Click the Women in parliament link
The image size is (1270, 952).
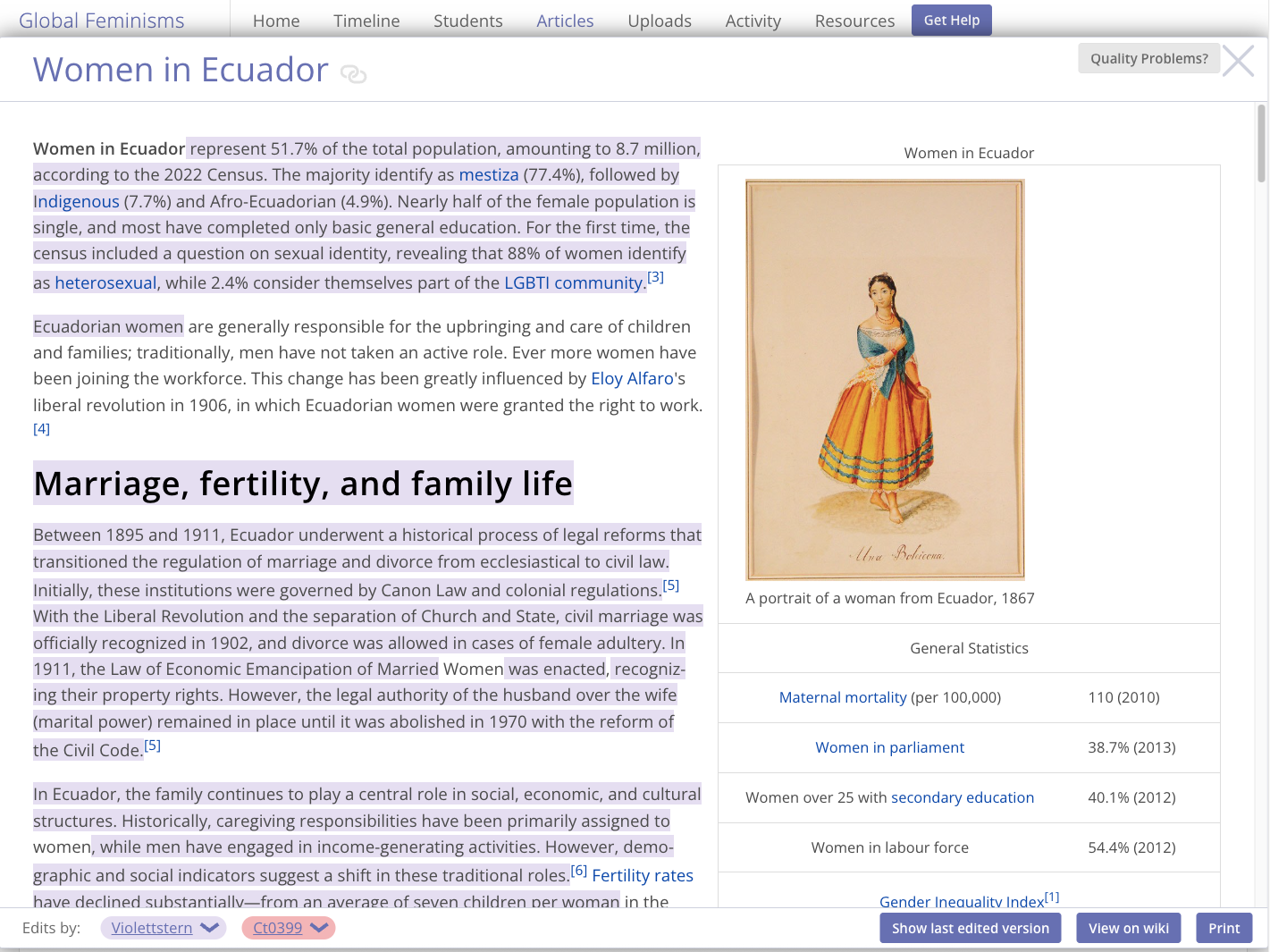point(890,747)
